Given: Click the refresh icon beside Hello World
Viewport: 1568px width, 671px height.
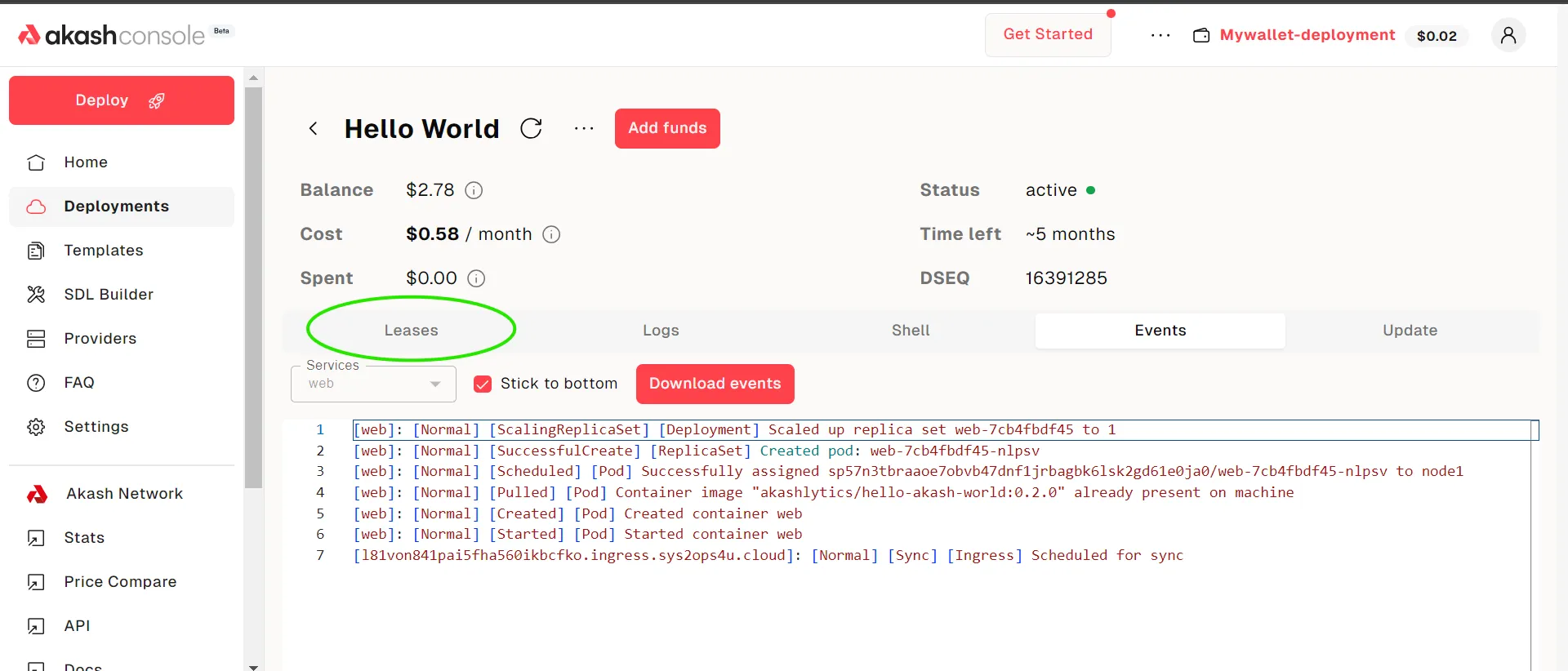Looking at the screenshot, I should 531,128.
